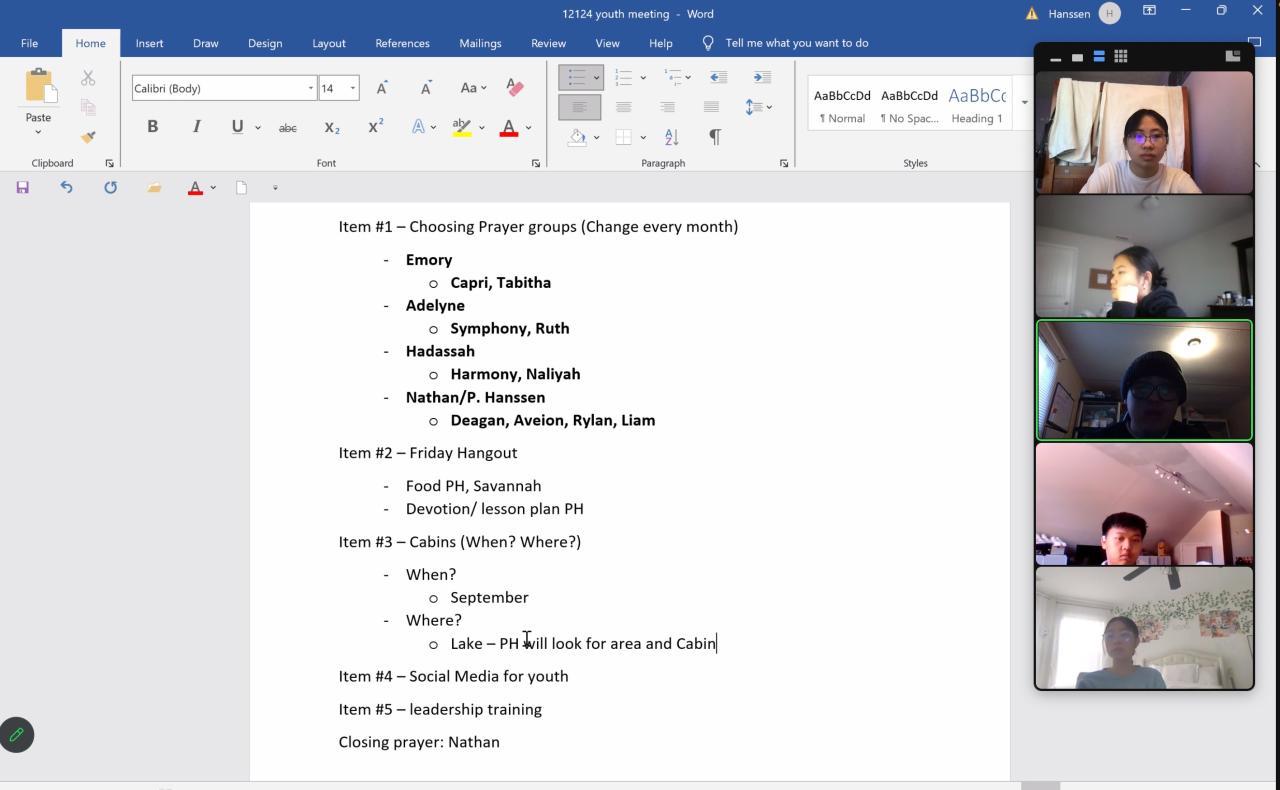Switch to the Draw tab
Screen dimensions: 1280x790
(x=206, y=43)
